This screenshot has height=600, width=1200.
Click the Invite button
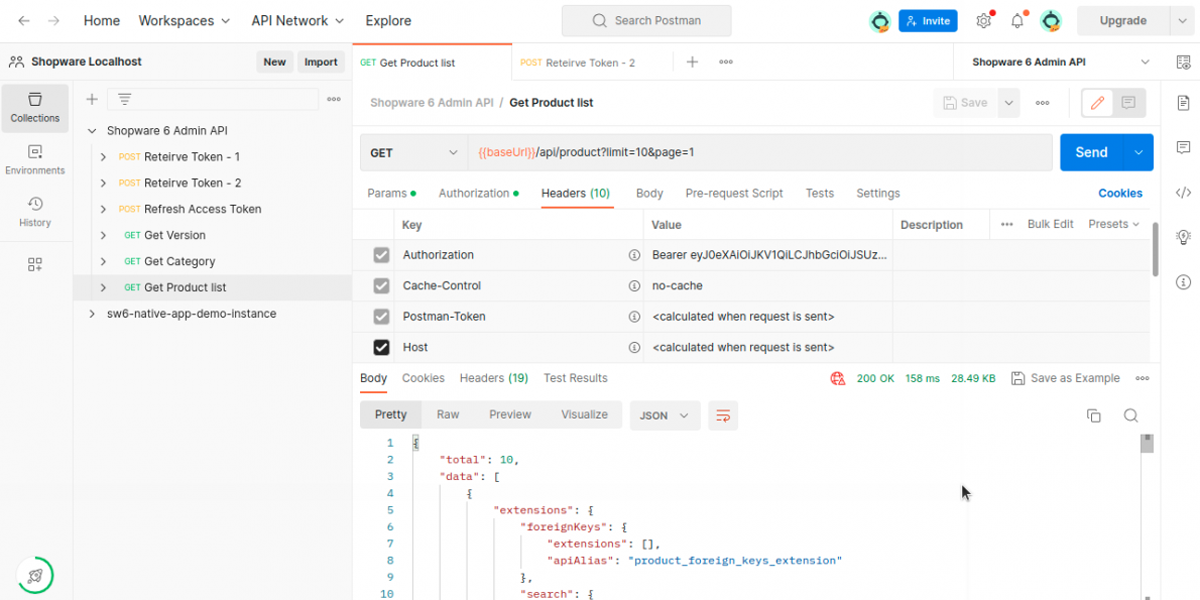point(928,20)
